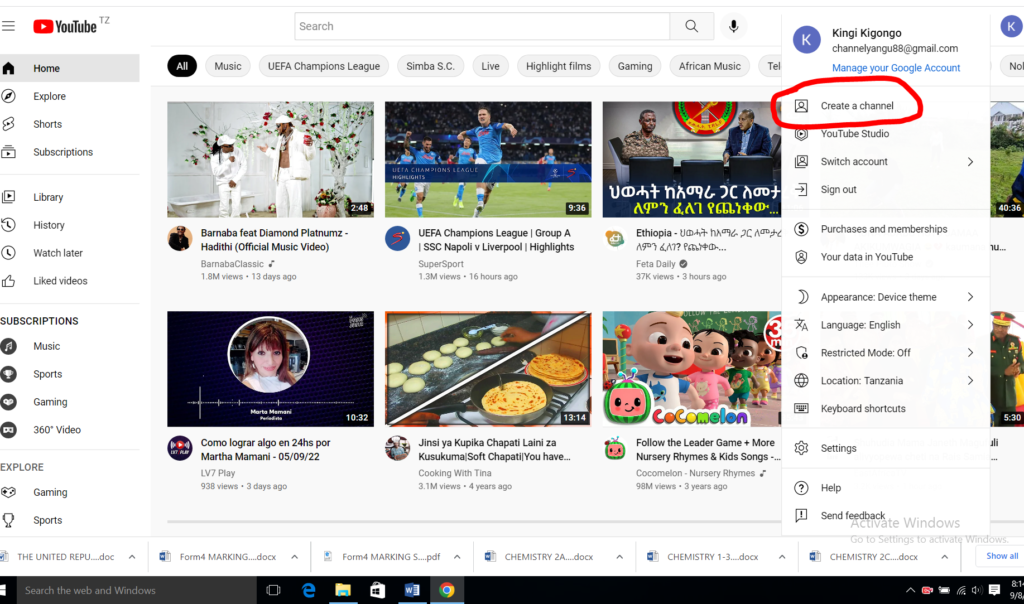
Task: Open options arrow for Form4 MARKING pdf download
Action: 457,557
